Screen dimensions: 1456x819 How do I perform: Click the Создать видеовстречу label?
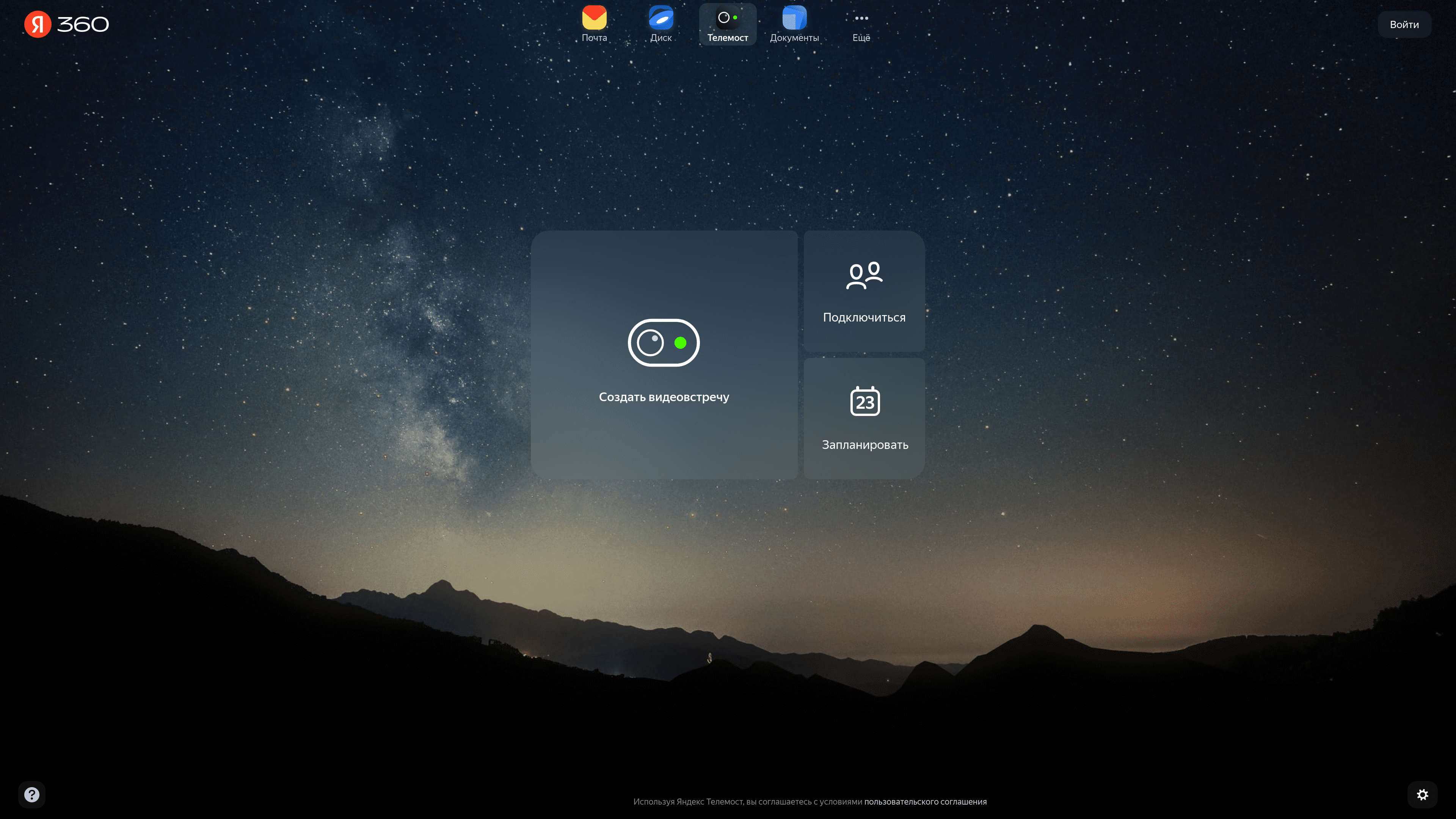[x=664, y=397]
